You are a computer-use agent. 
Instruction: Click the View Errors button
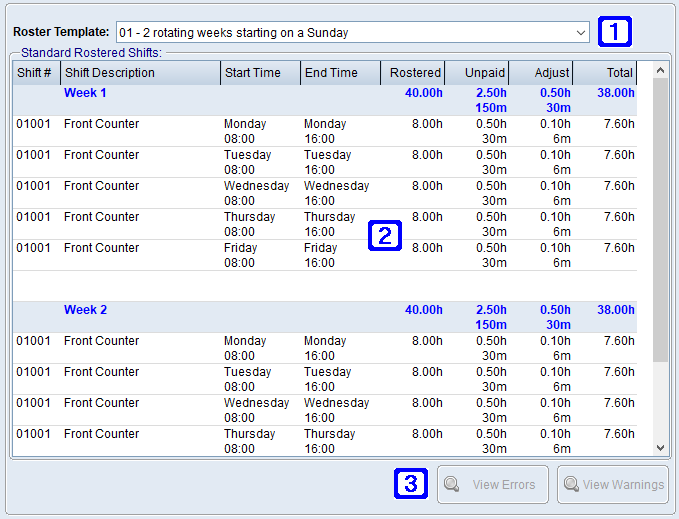[x=493, y=485]
